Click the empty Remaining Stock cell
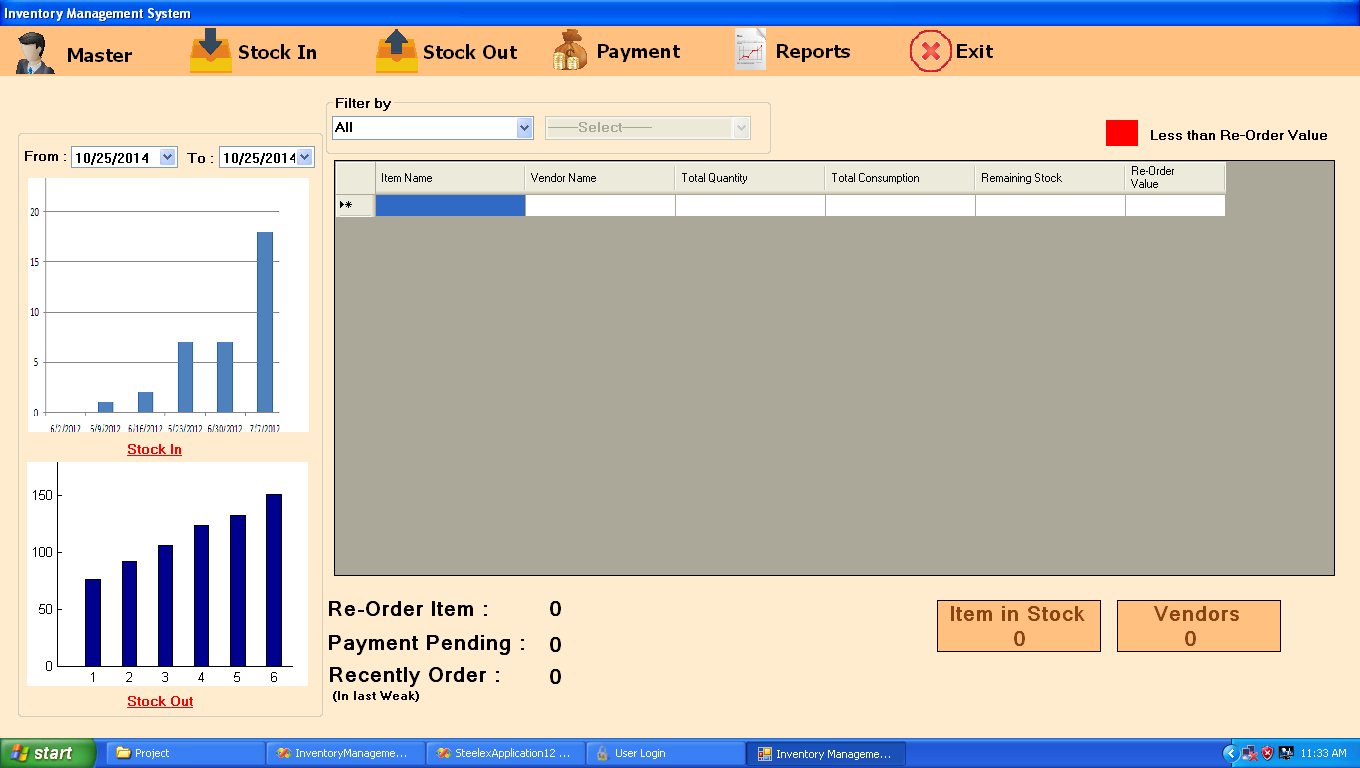 pos(1050,205)
